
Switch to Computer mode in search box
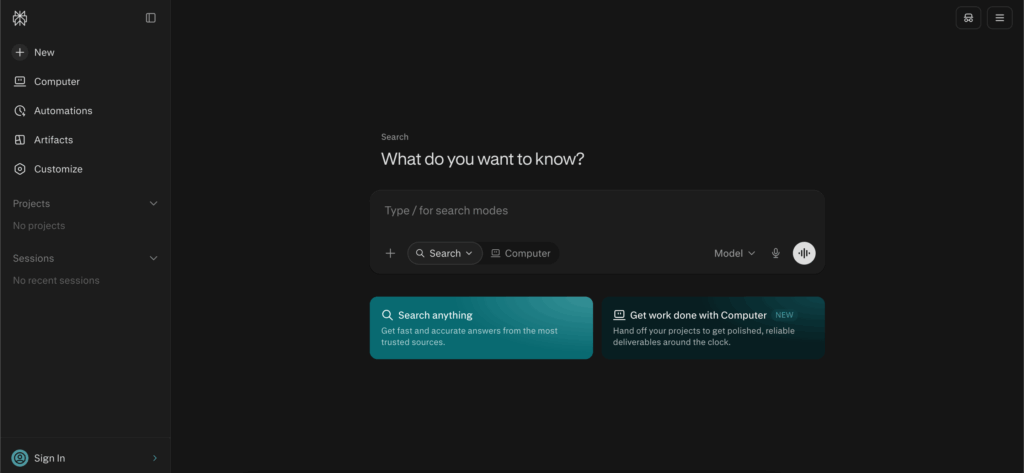pos(520,253)
